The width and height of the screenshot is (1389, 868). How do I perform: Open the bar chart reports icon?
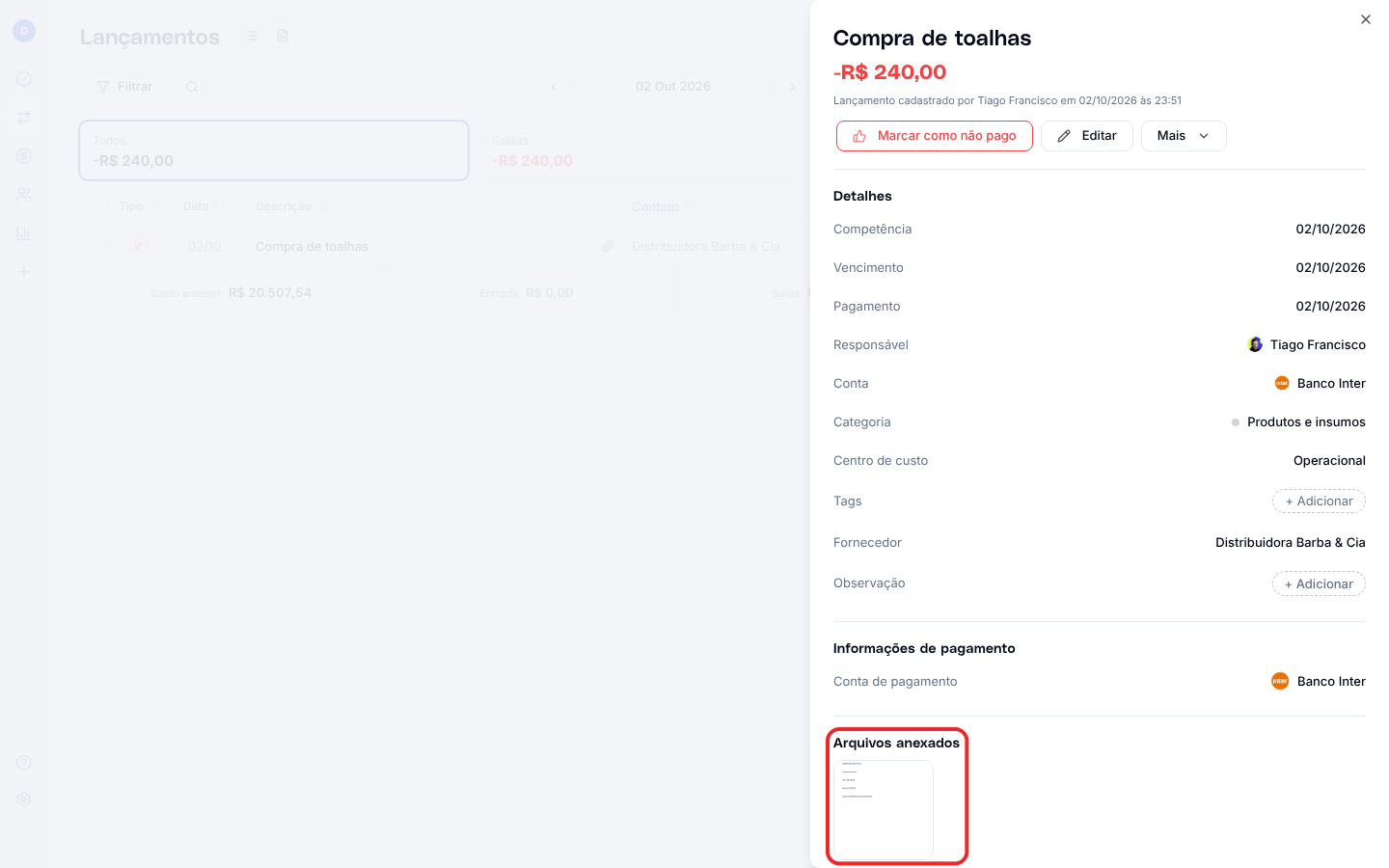pos(24,233)
